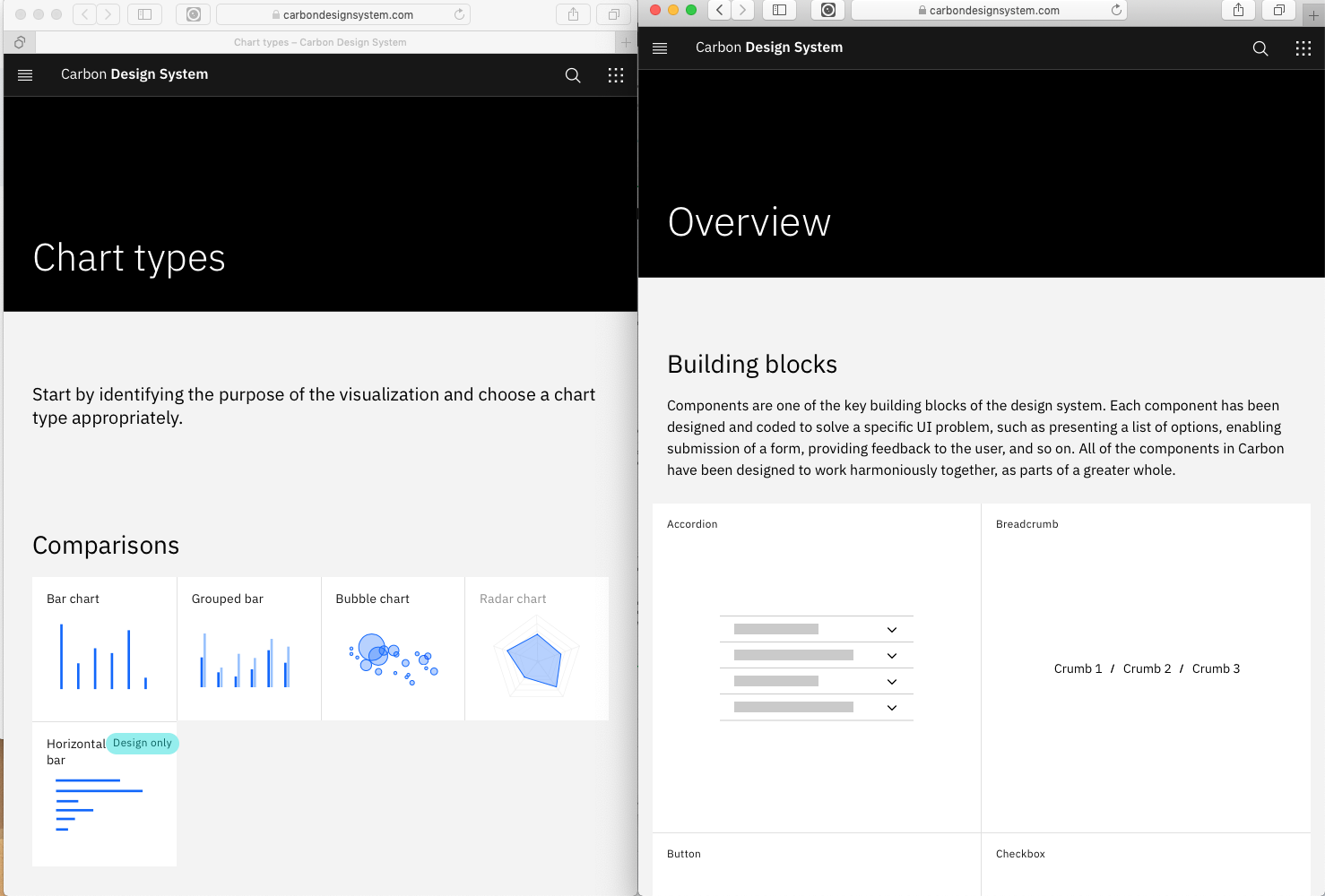Open the Bar chart card
1325x896 pixels.
tap(104, 649)
